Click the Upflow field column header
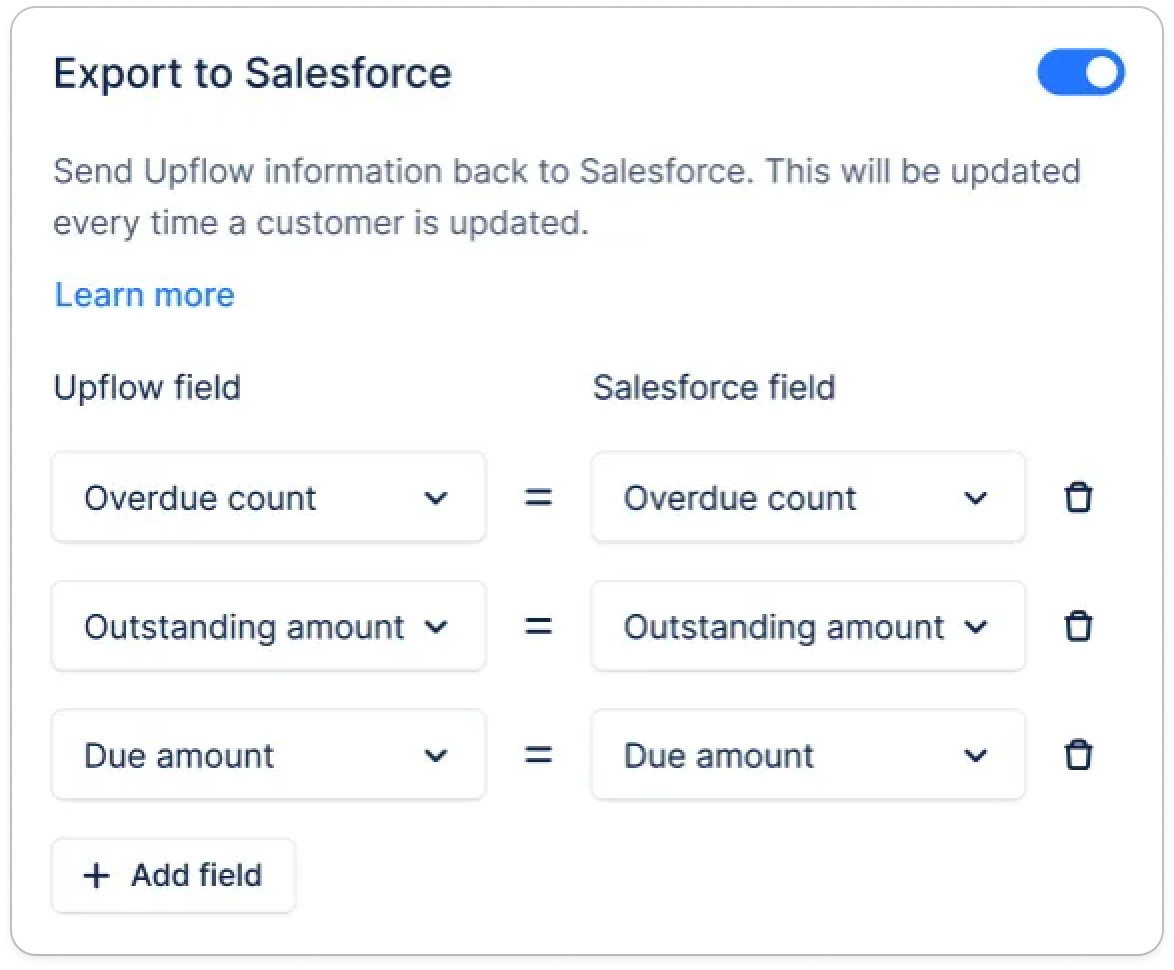Image resolution: width=1174 pixels, height=970 pixels. 147,388
